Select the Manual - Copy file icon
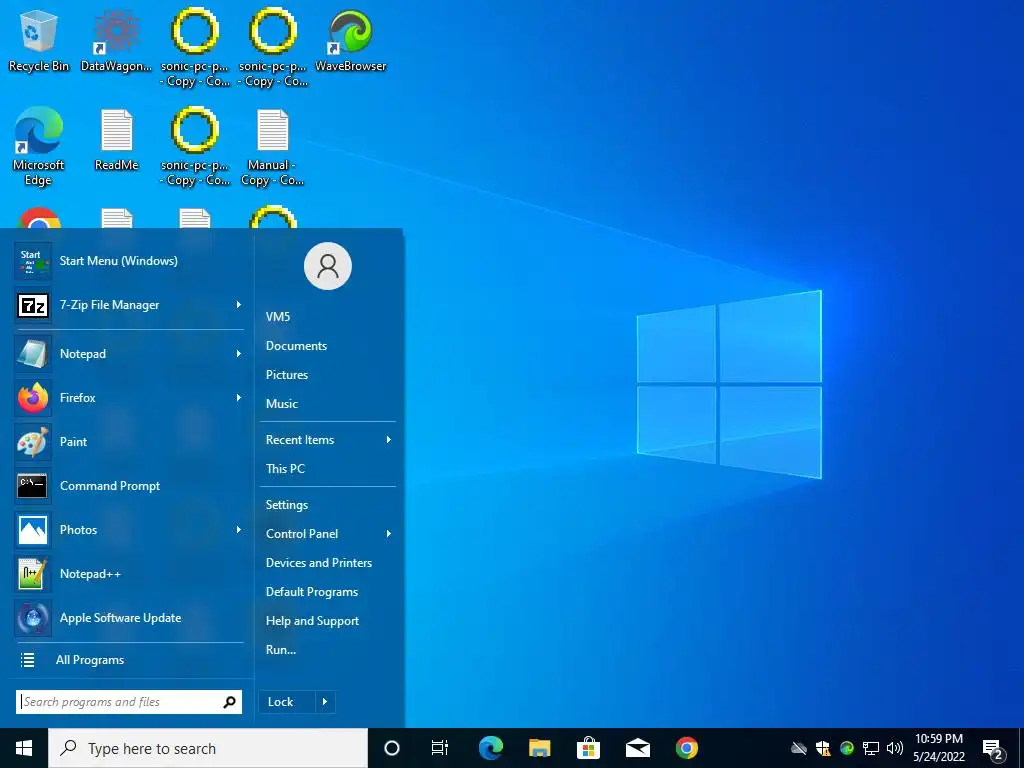Image resolution: width=1024 pixels, height=768 pixels. 272,147
